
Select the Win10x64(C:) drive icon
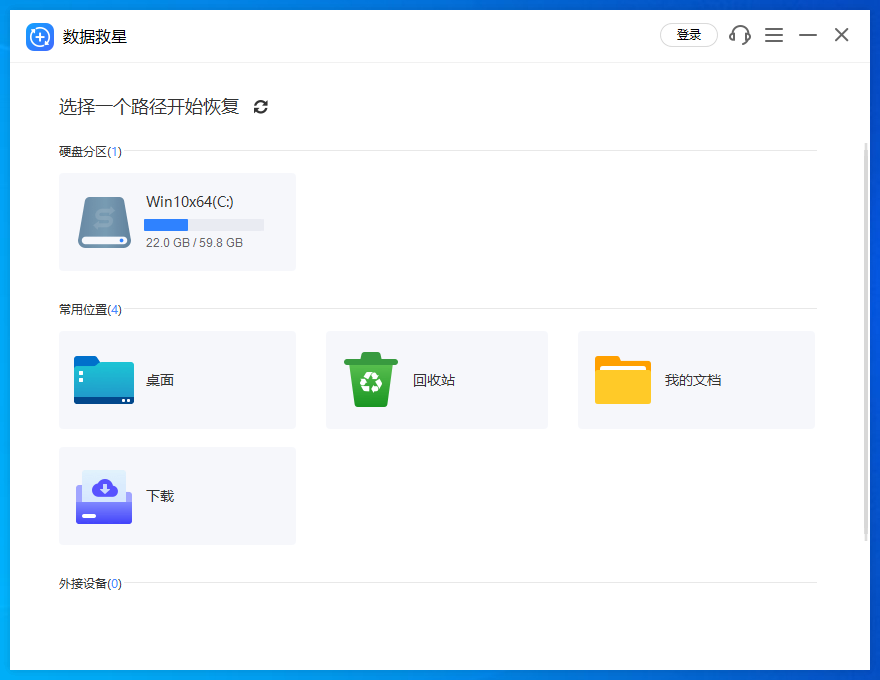click(x=104, y=222)
